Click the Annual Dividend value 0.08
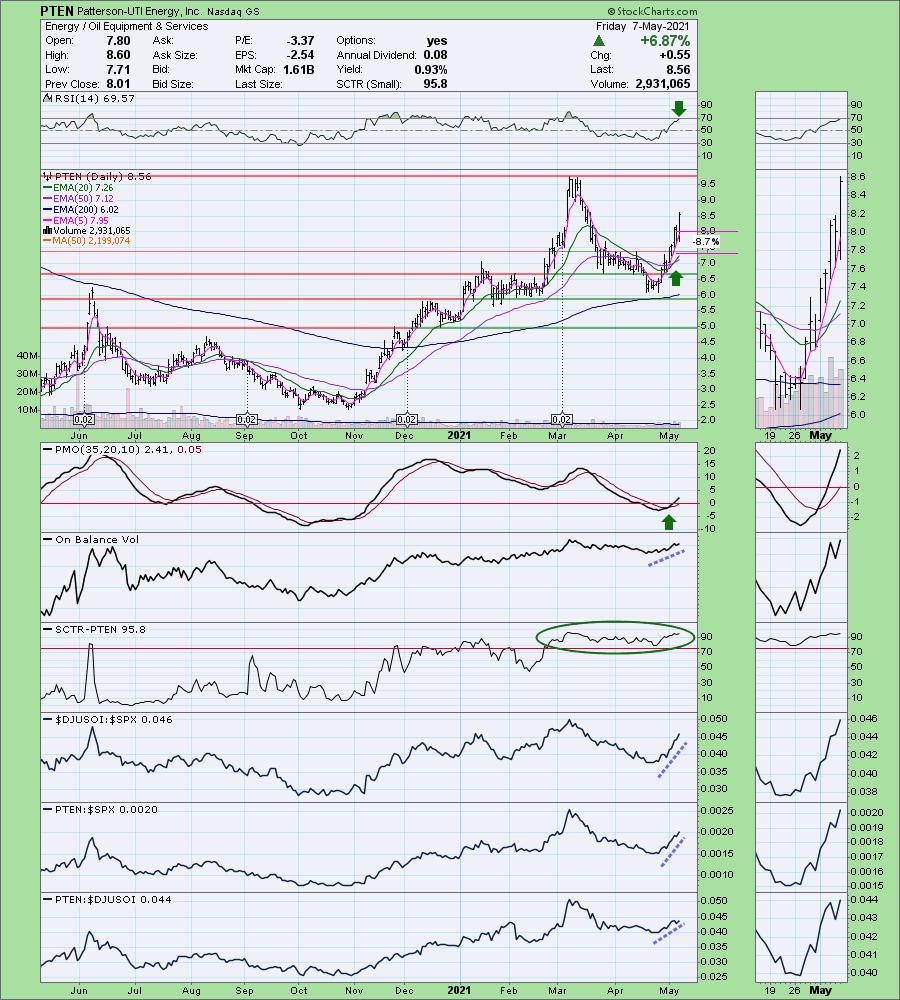The image size is (900, 1000). (435, 55)
